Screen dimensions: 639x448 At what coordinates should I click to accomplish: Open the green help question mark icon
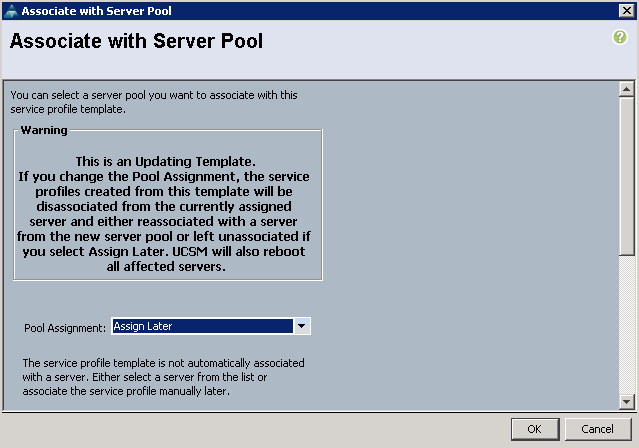pyautogui.click(x=620, y=37)
